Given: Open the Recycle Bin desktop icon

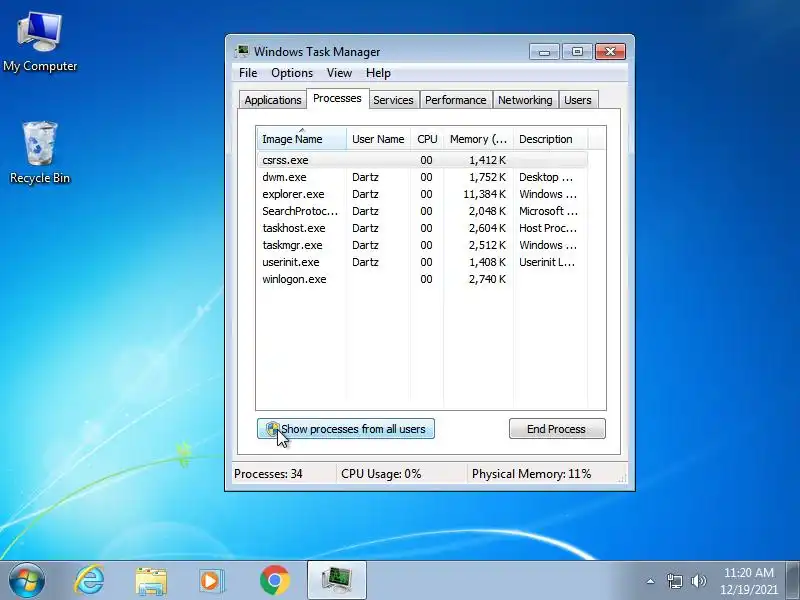Looking at the screenshot, I should point(40,153).
